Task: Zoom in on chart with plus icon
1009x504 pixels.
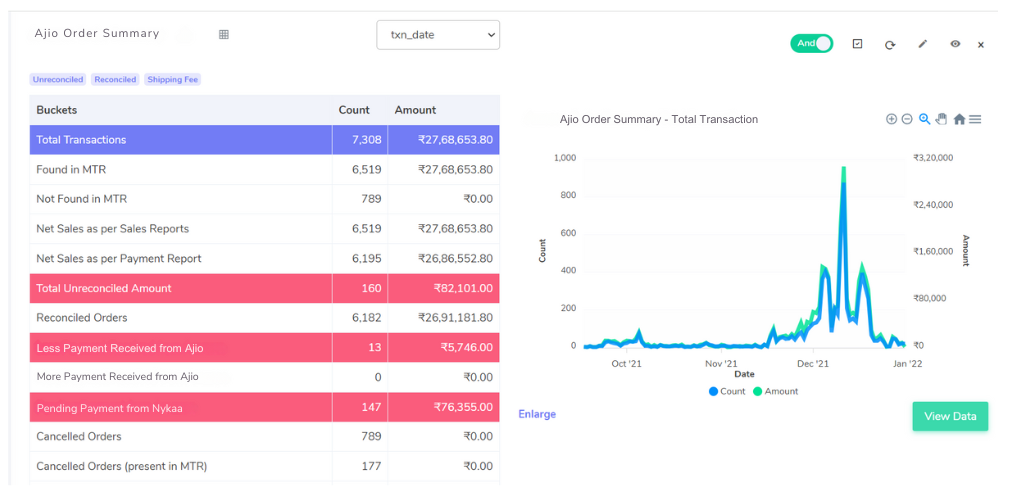Action: coord(891,119)
